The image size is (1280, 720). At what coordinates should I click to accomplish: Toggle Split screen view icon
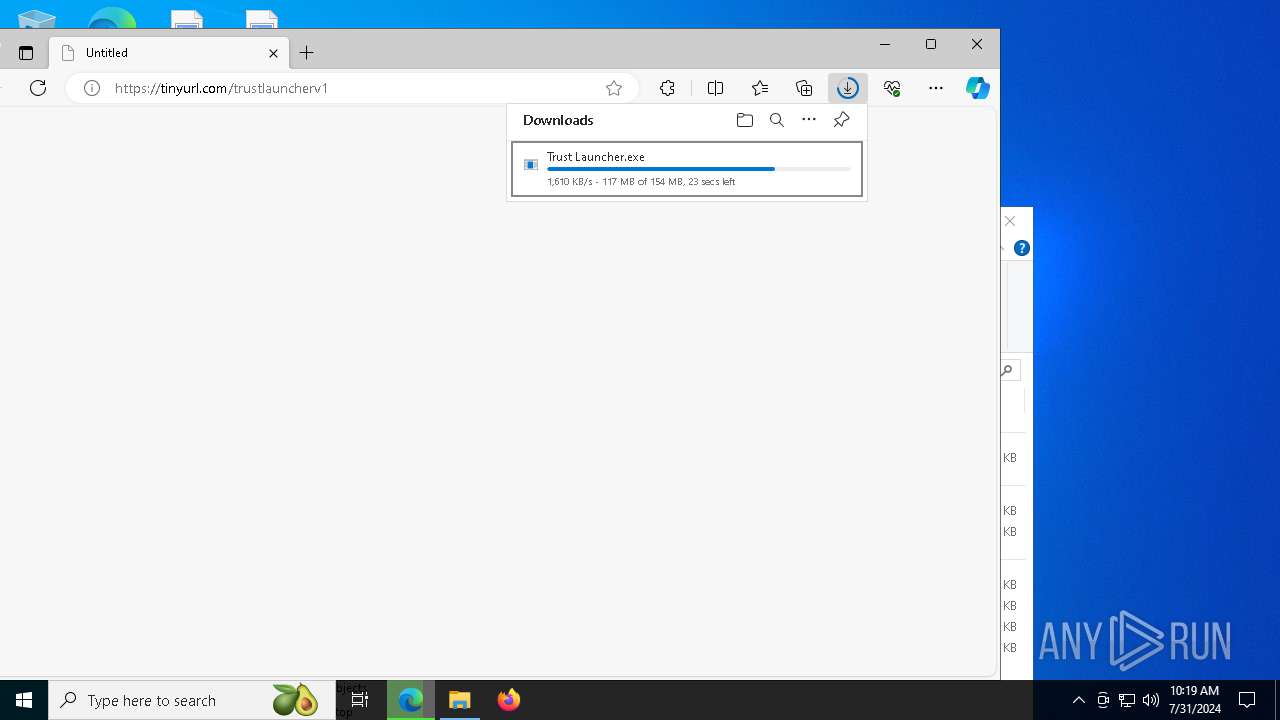(715, 88)
